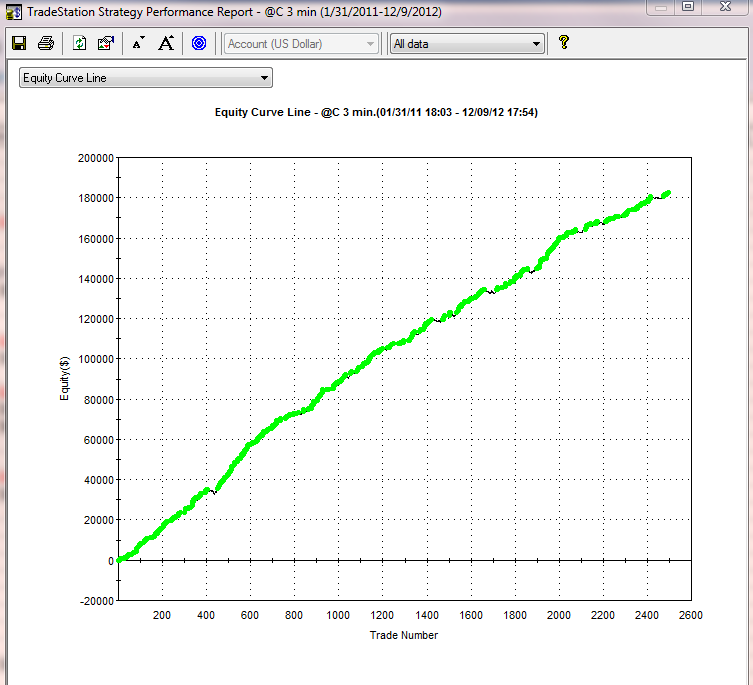Maximize the Performance Report window

689,7
